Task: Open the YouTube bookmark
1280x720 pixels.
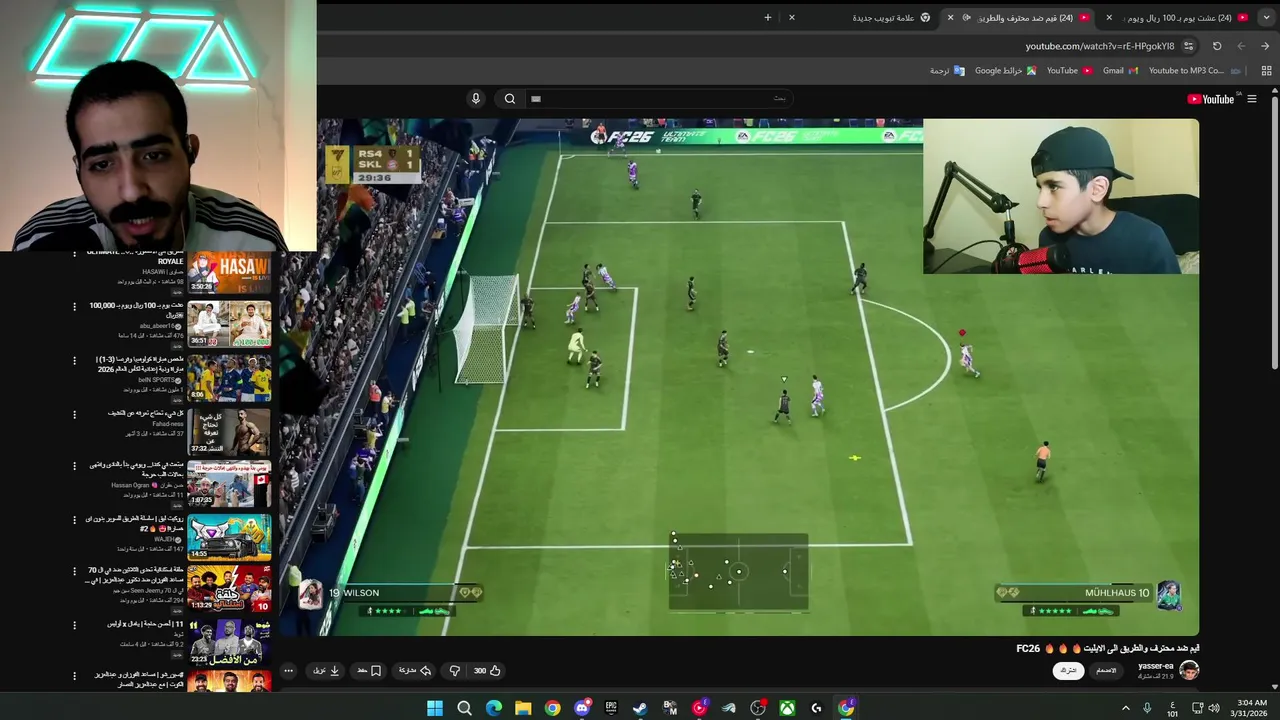Action: coord(1069,71)
